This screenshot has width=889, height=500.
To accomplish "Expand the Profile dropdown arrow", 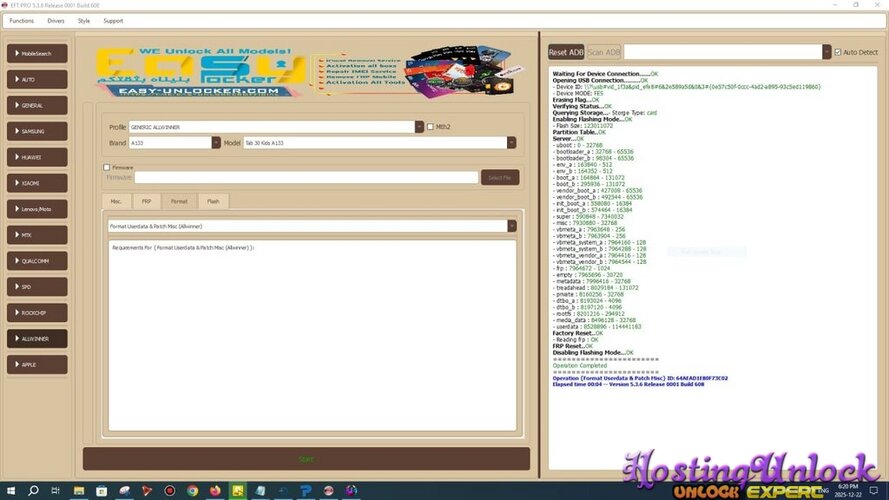I will tap(419, 127).
